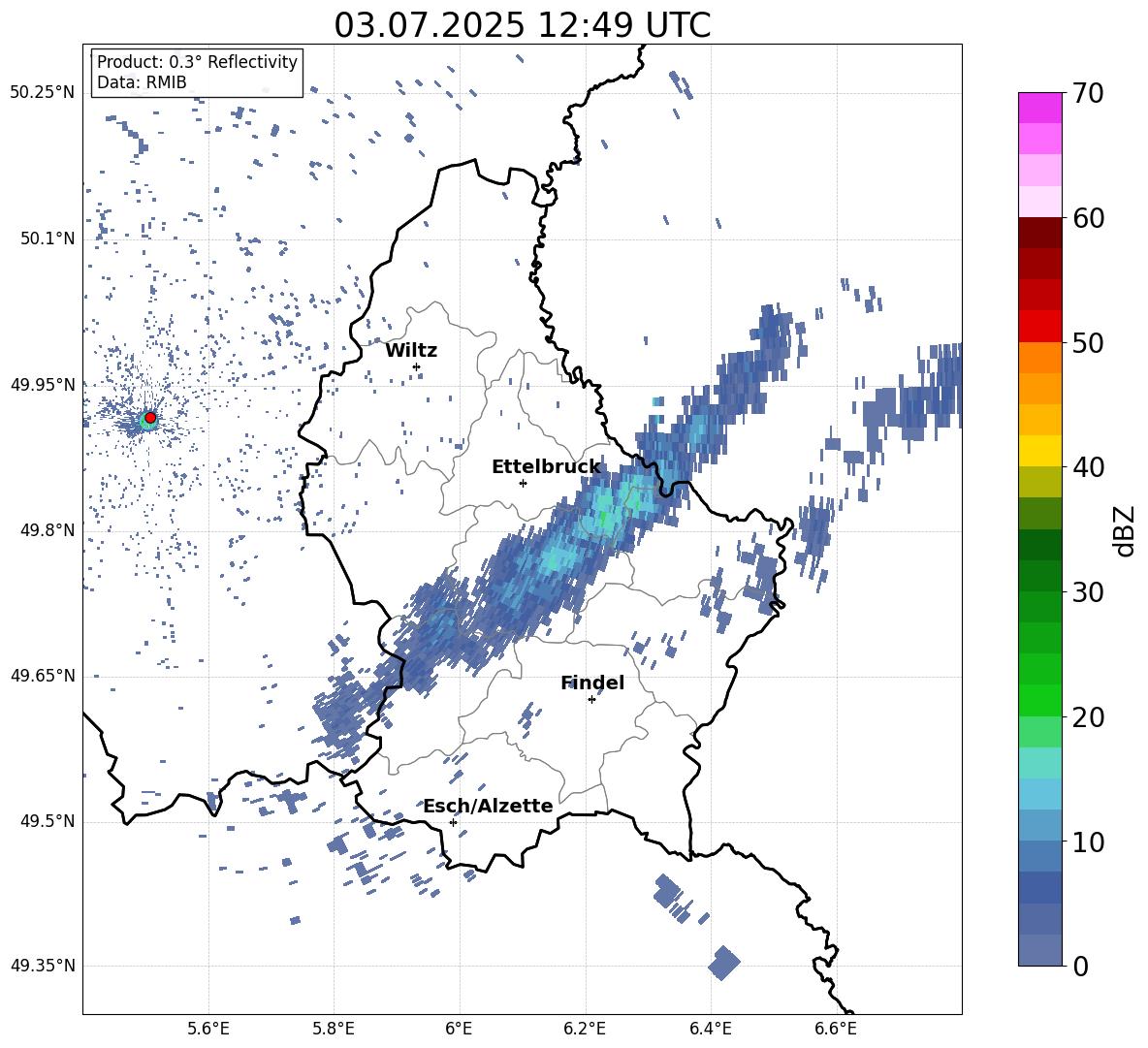Viewport: 1148px width, 1048px height.
Task: Click the Esch/Alzette city label
Action: point(488,806)
